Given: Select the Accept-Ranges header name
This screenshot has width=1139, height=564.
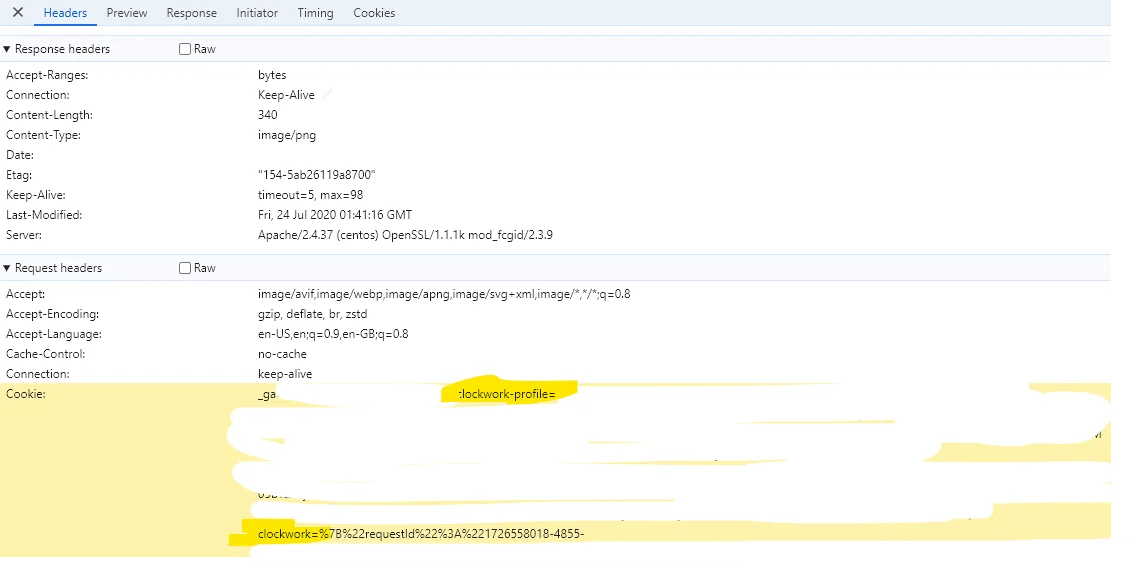Looking at the screenshot, I should (x=47, y=76).
